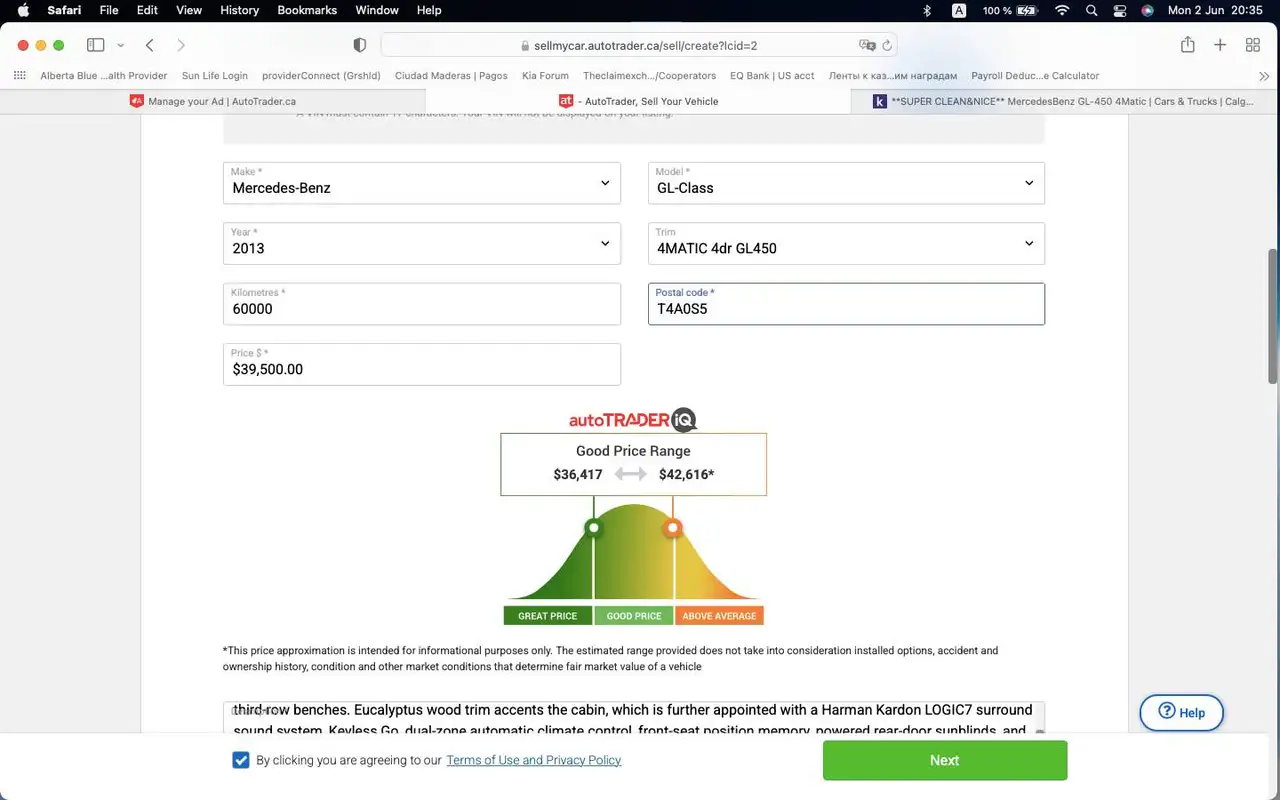This screenshot has width=1280, height=800.
Task: Open the View menu
Action: coord(189,10)
